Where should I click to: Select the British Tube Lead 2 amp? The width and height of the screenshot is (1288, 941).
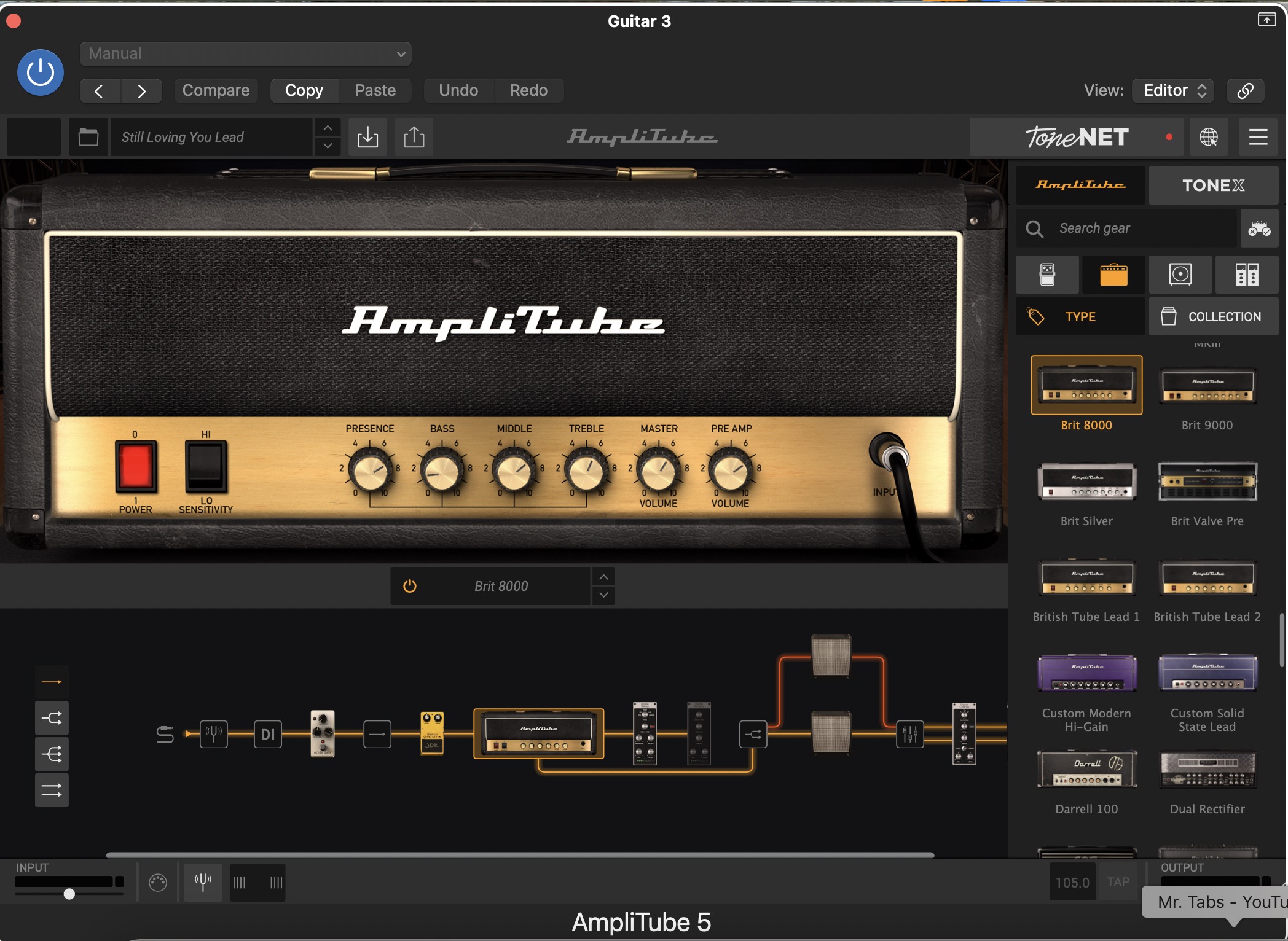click(x=1207, y=577)
